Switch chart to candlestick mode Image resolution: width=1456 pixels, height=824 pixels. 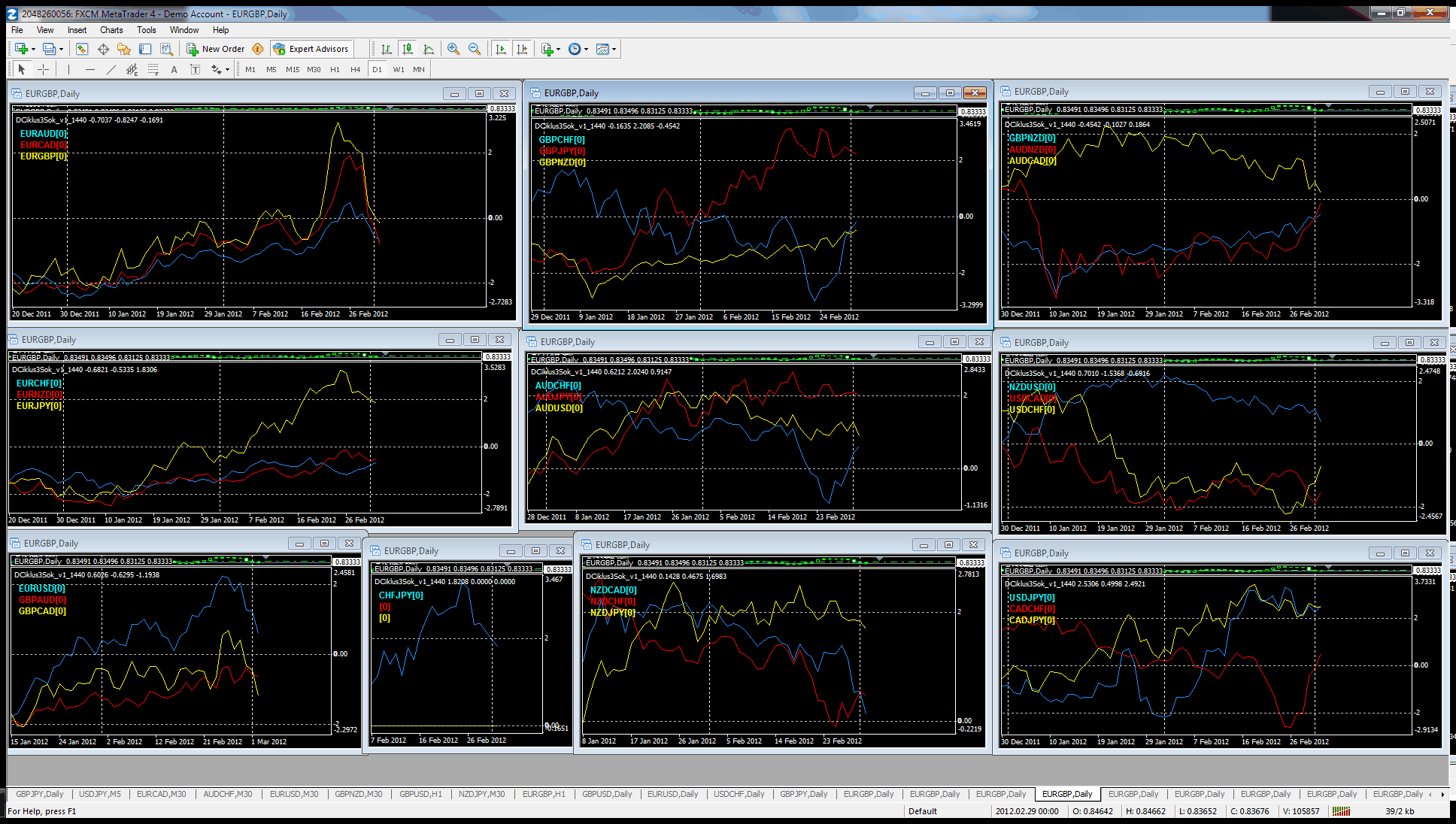407,49
